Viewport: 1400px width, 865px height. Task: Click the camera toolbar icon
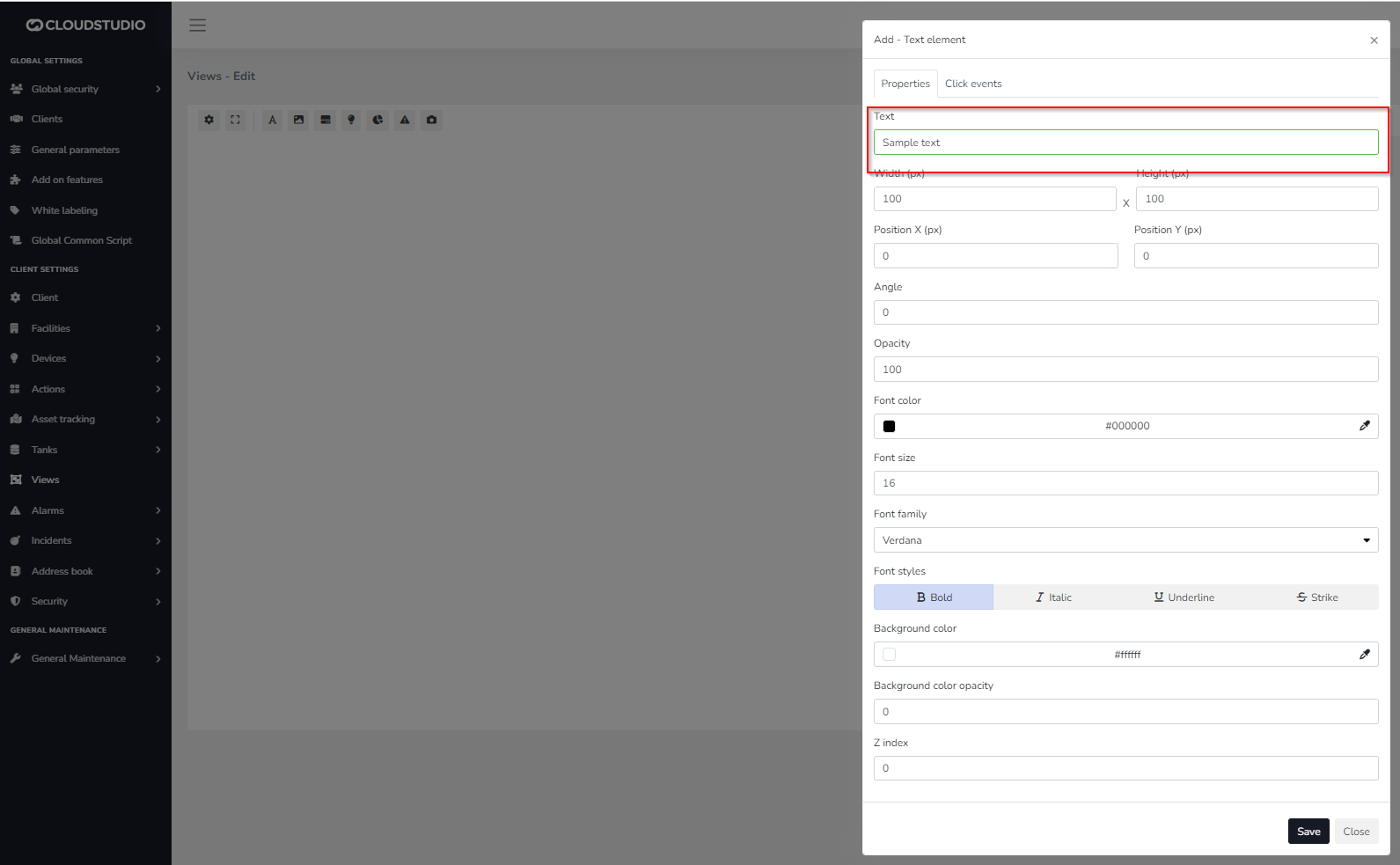pyautogui.click(x=431, y=121)
